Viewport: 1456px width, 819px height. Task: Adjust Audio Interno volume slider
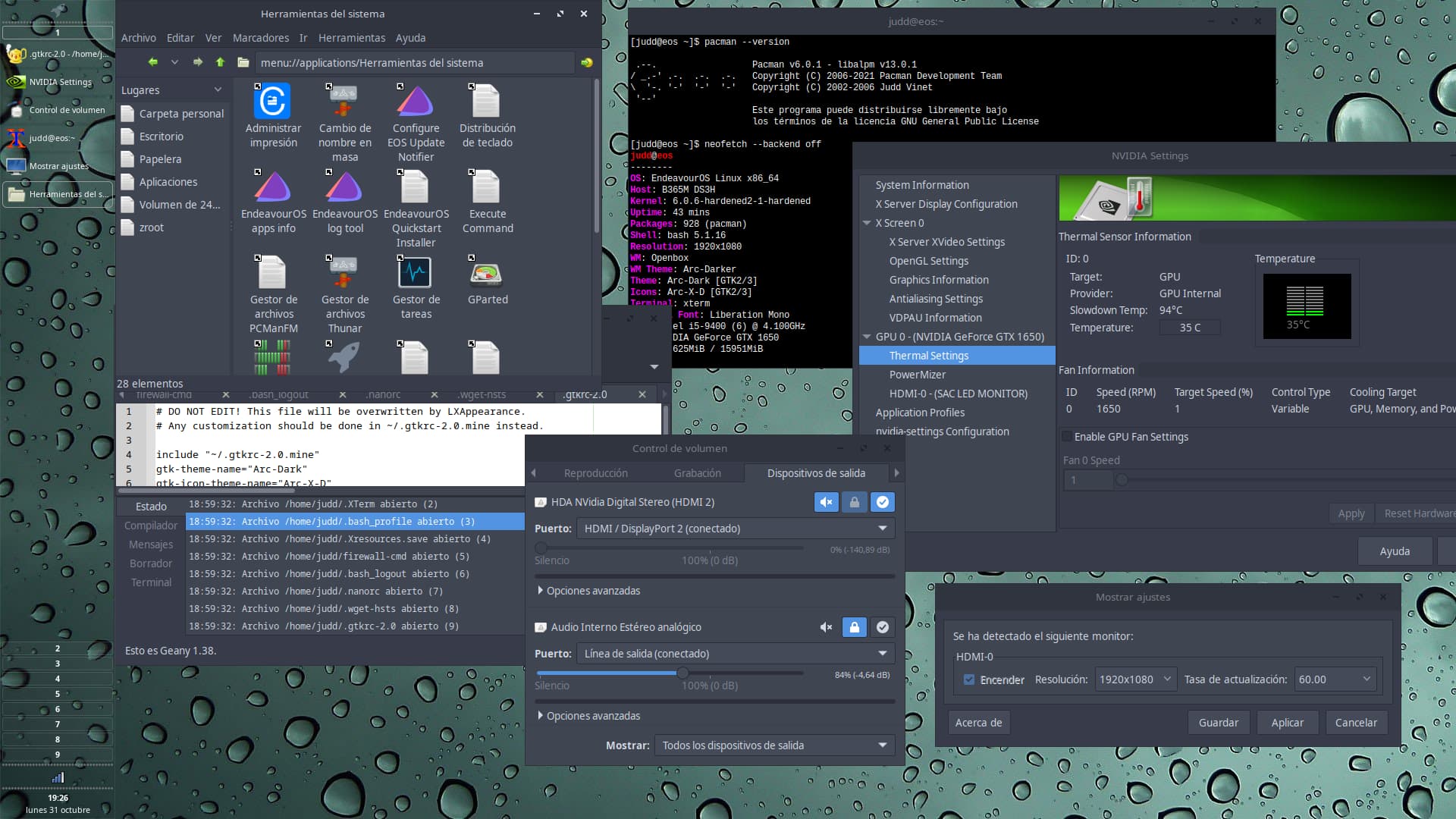(x=670, y=673)
